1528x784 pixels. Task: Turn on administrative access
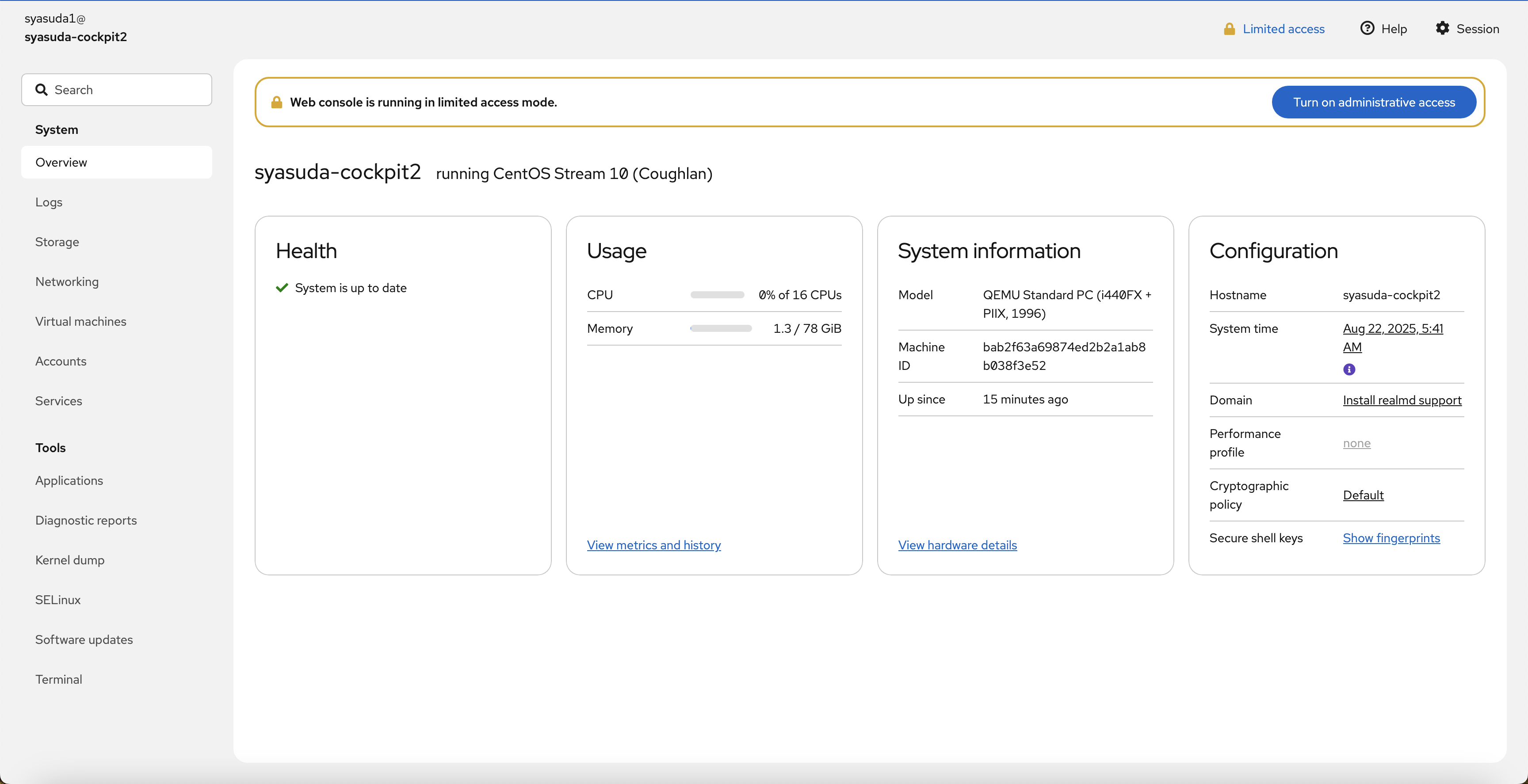pyautogui.click(x=1373, y=102)
